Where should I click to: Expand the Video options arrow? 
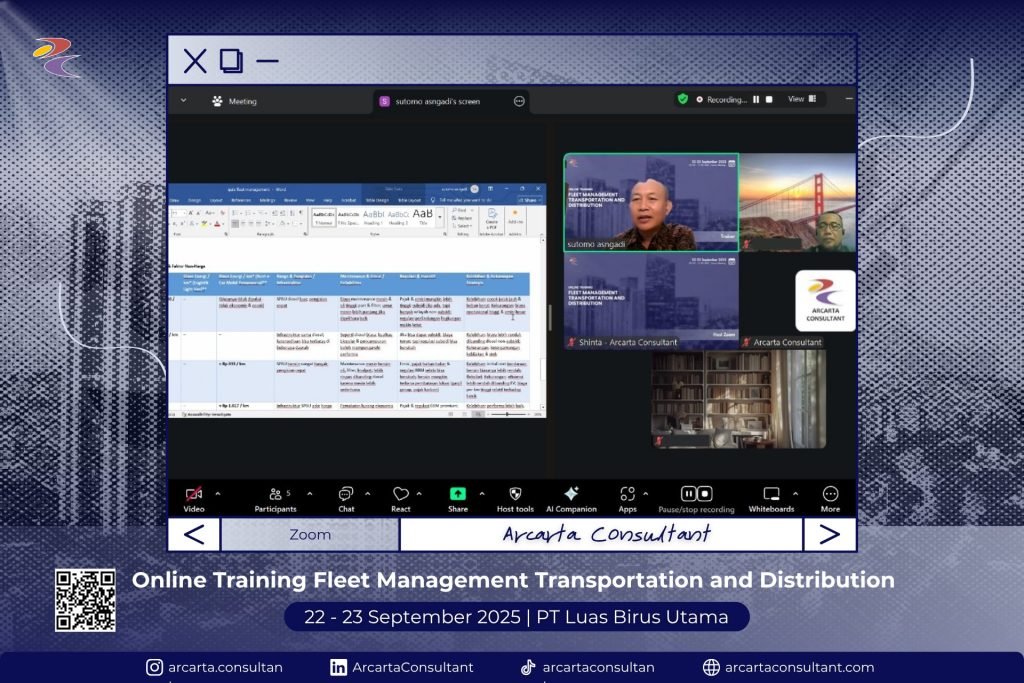(x=218, y=493)
